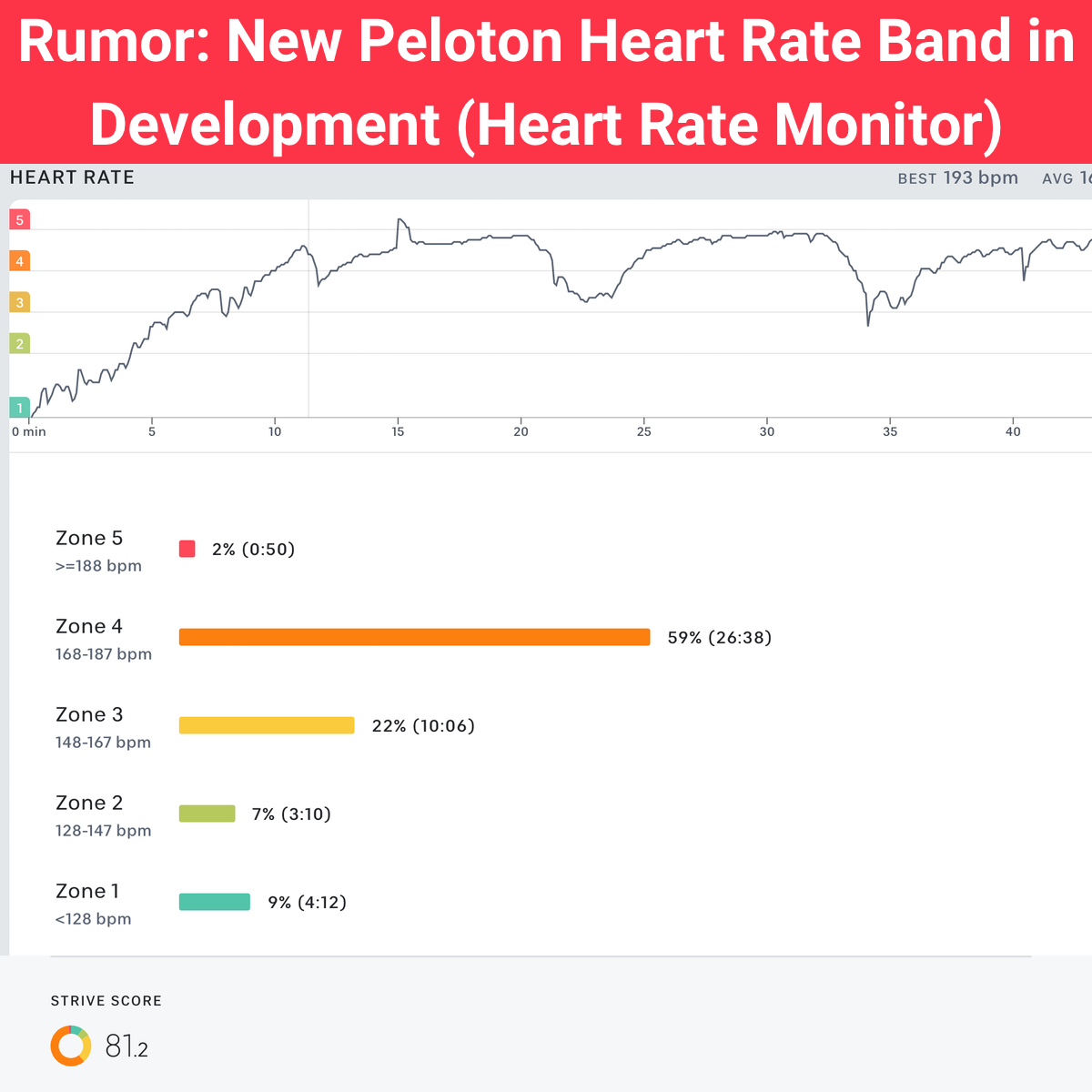Click the 15 minute mark on time axis
The height and width of the screenshot is (1092, 1092).
(x=398, y=431)
